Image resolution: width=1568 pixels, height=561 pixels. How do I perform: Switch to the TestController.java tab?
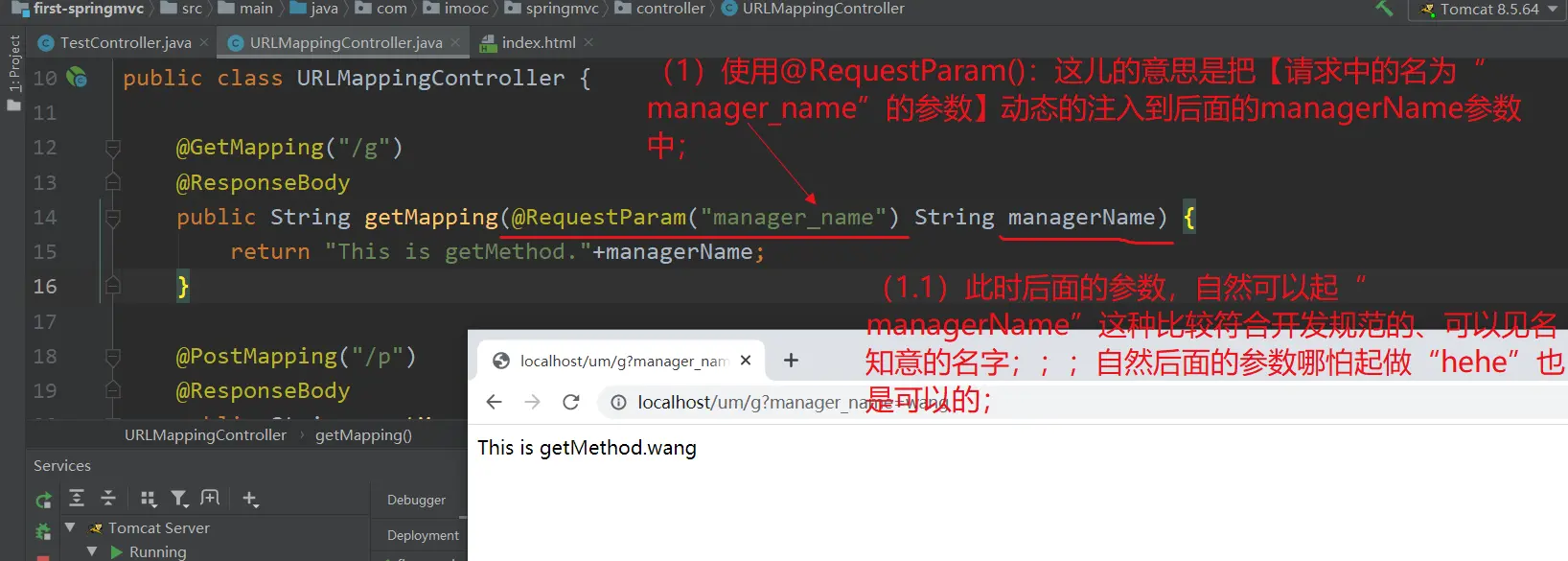pos(125,42)
